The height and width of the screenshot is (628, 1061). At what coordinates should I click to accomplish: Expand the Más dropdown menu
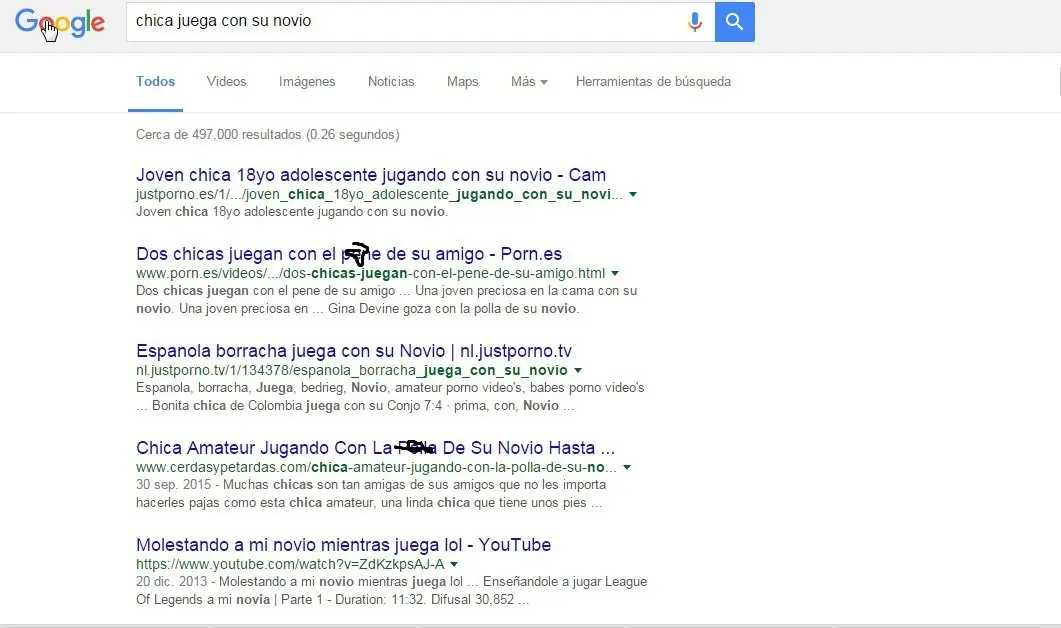[528, 82]
